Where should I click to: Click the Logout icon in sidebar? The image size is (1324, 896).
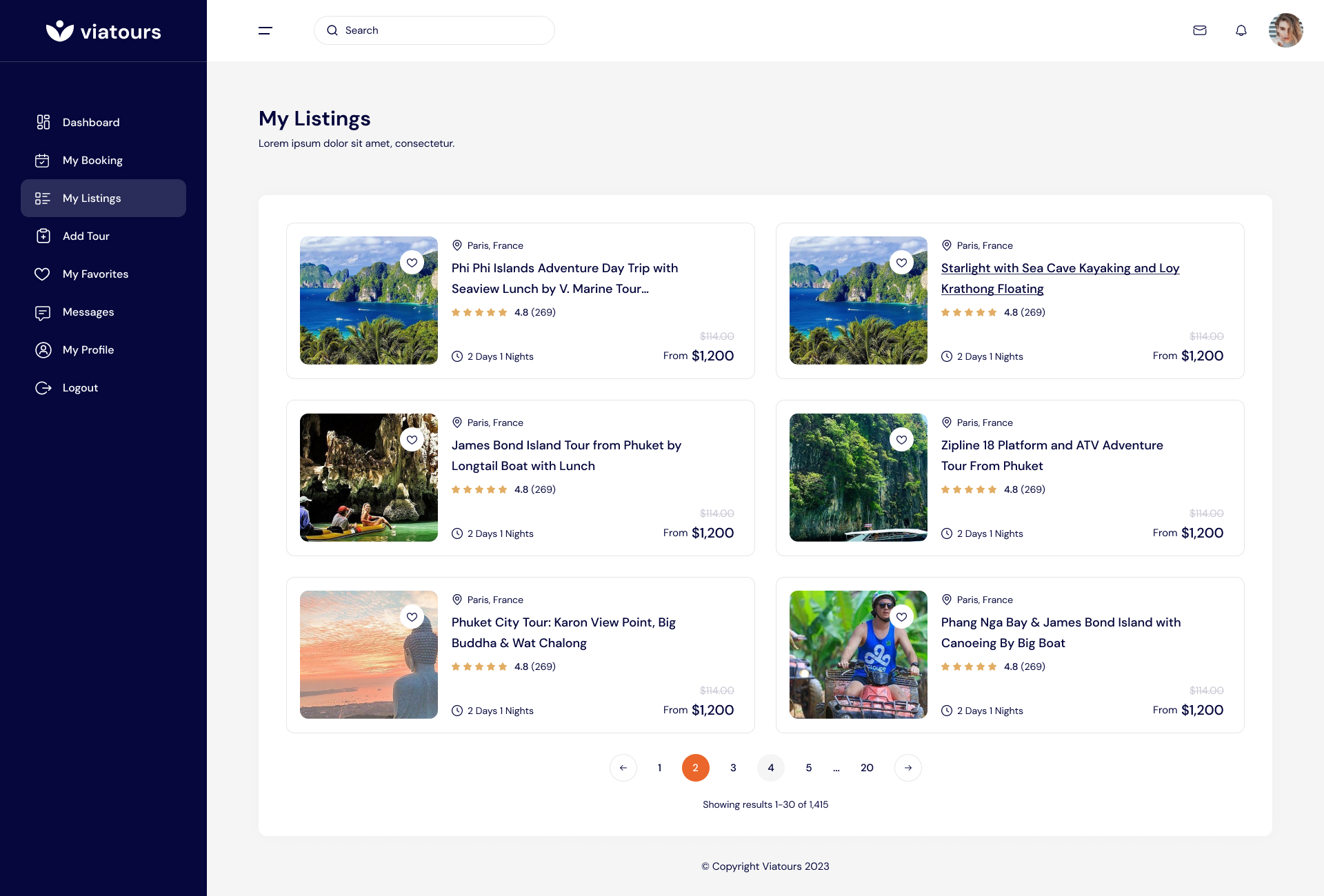pos(43,387)
